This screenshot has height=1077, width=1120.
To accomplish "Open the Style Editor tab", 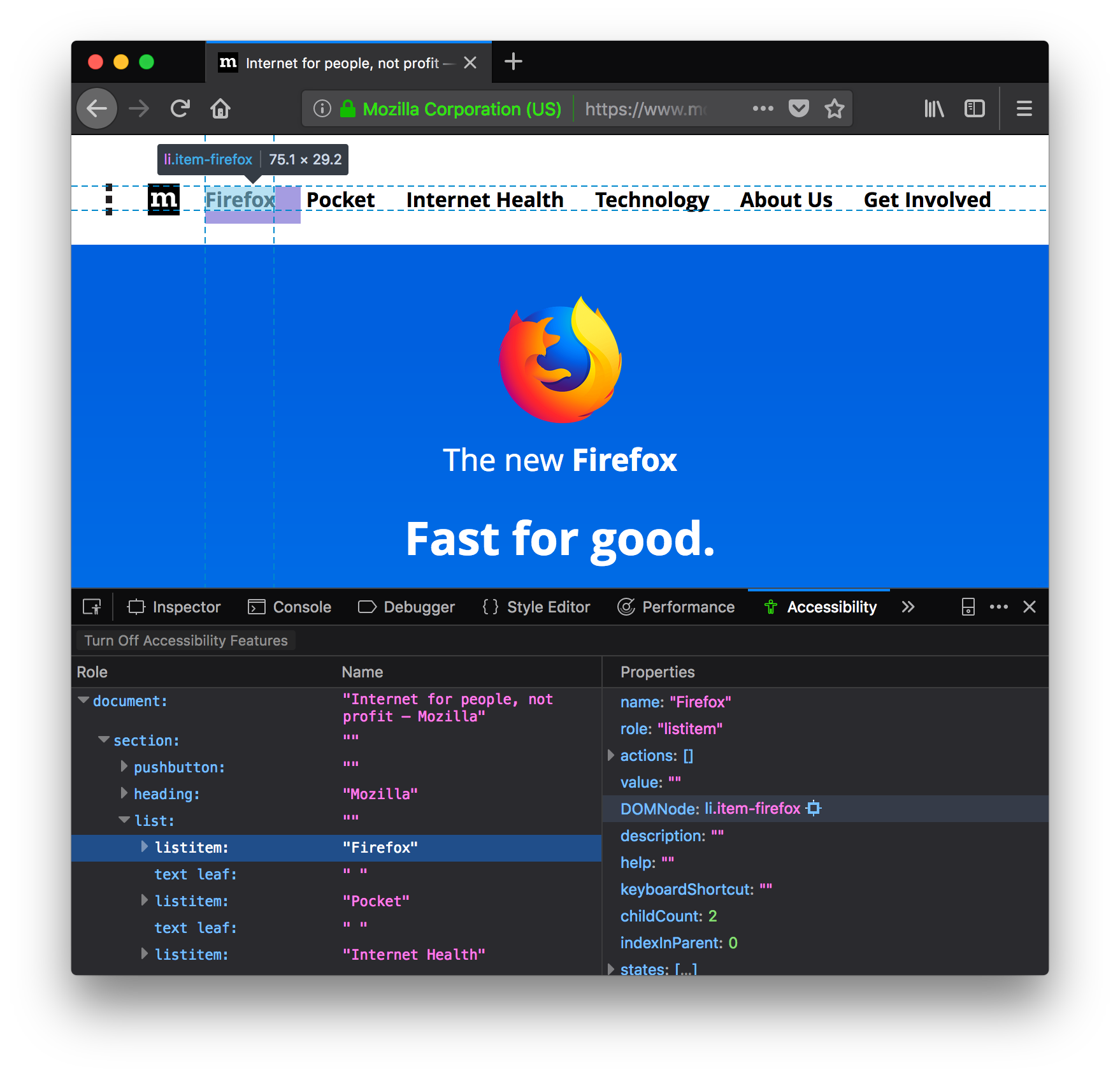I will [x=536, y=607].
